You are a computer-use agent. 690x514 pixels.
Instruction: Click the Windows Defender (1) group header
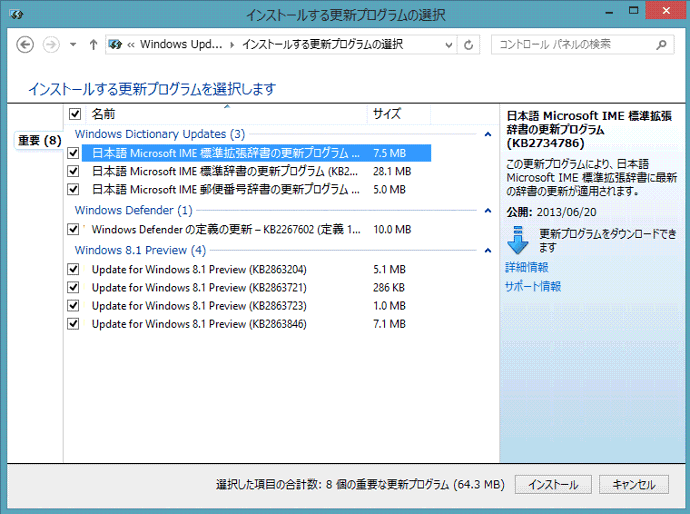[x=133, y=210]
